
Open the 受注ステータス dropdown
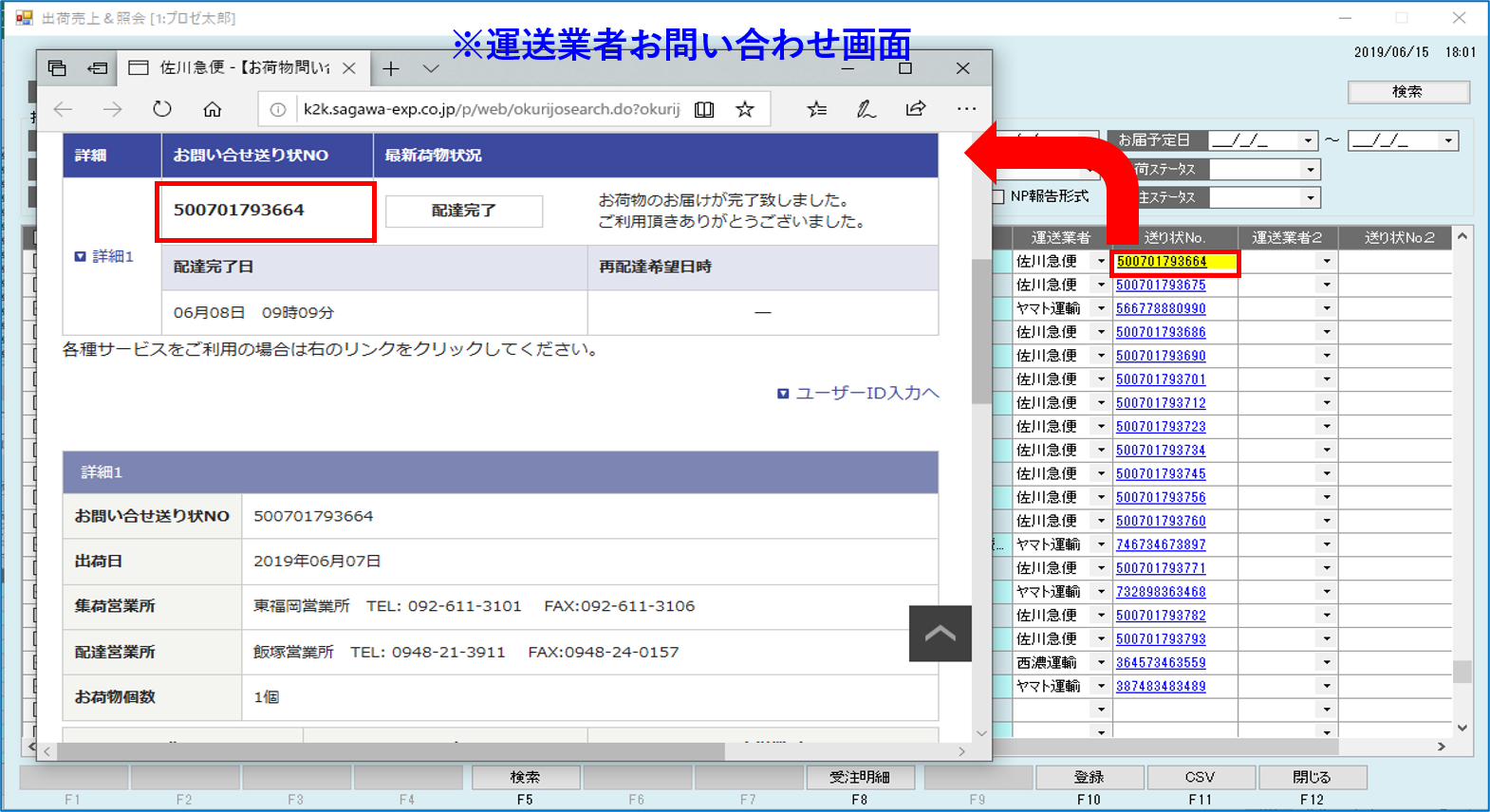click(1310, 198)
